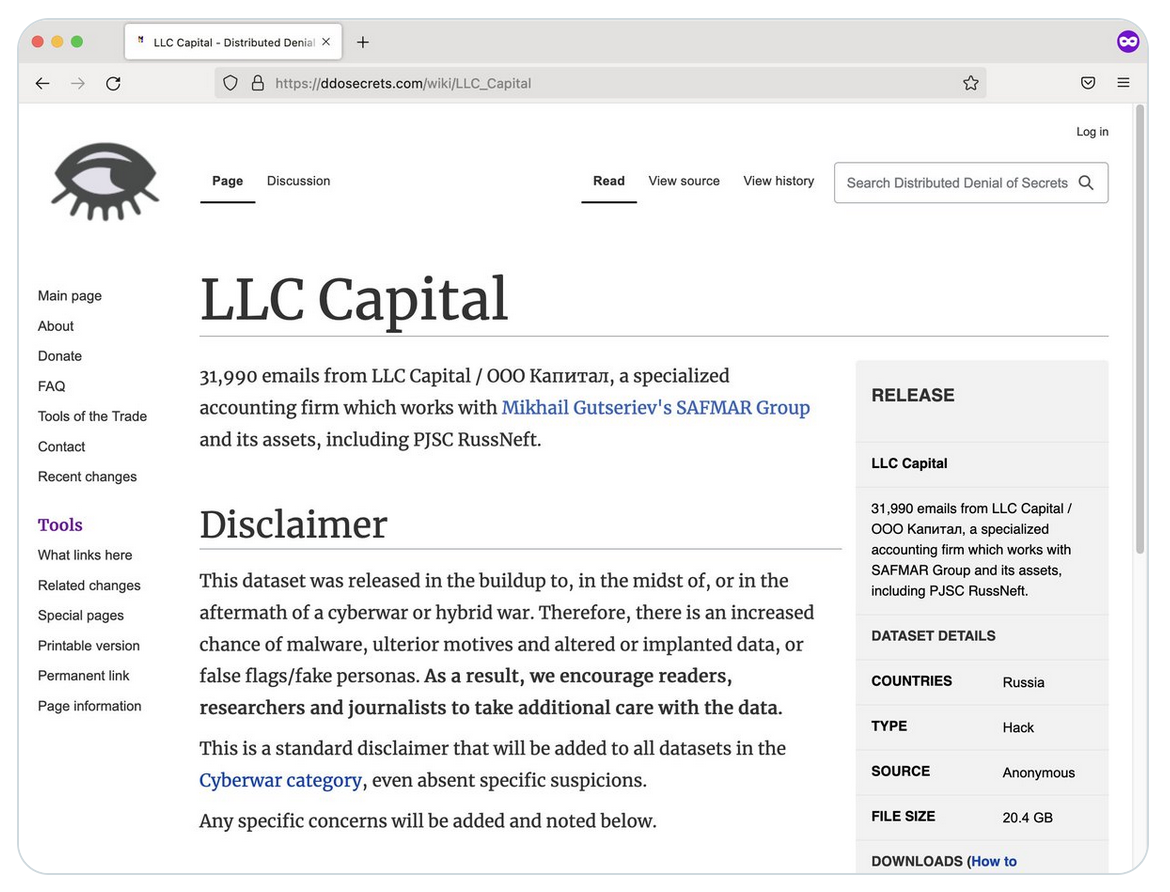Open What links here link
Image resolution: width=1170 pixels, height=892 pixels.
pyautogui.click(x=85, y=555)
